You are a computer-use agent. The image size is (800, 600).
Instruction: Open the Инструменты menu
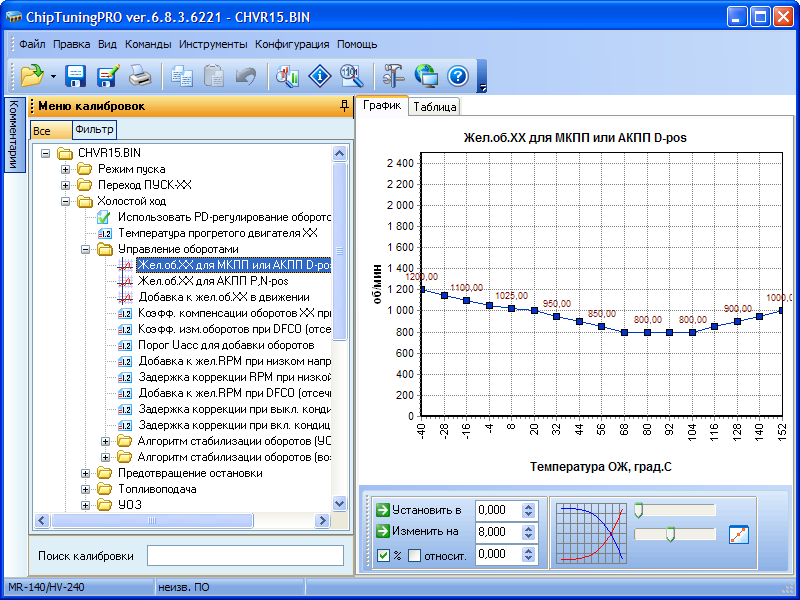click(213, 44)
